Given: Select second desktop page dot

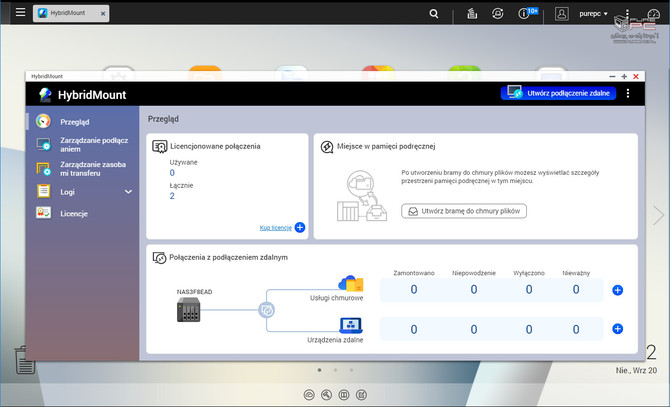Looking at the screenshot, I should coord(335,370).
